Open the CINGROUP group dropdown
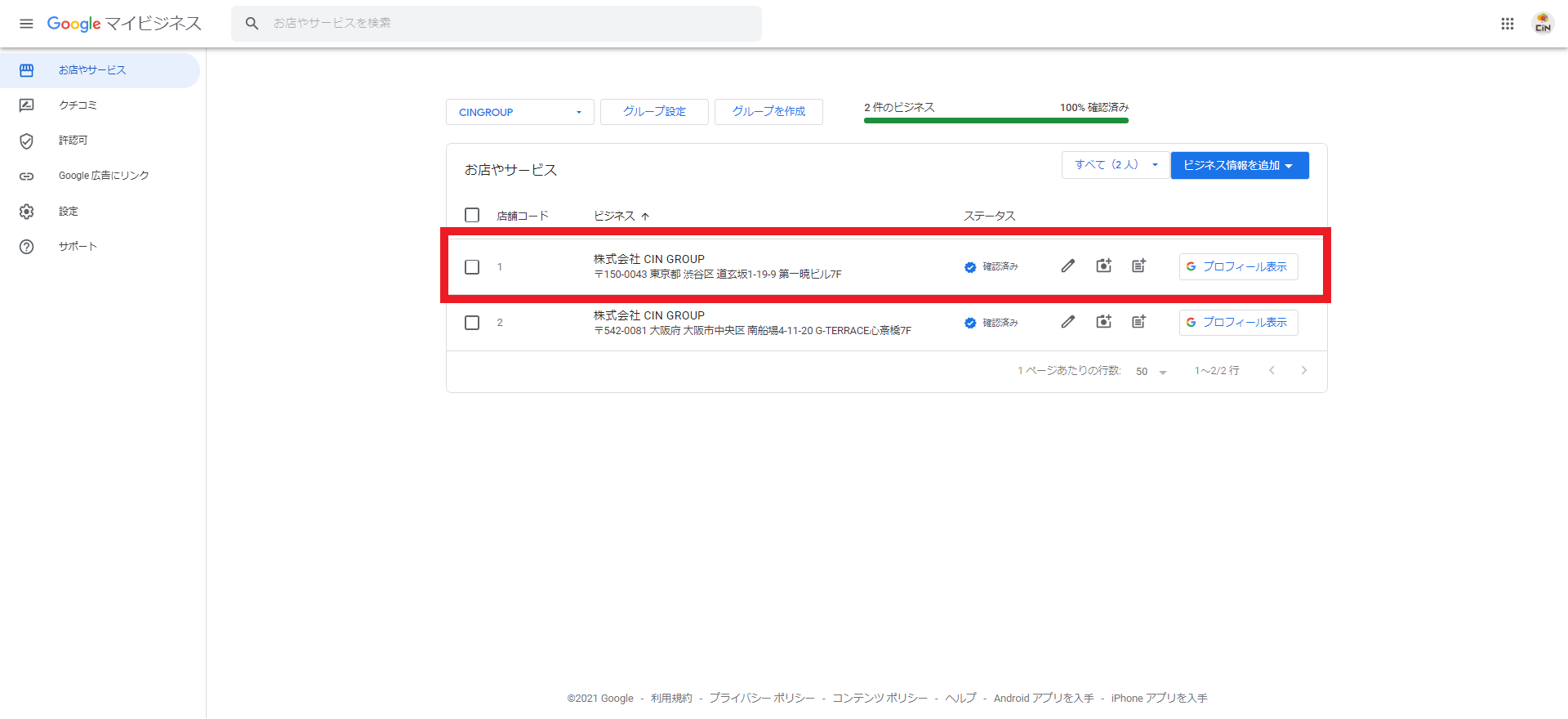 tap(519, 112)
